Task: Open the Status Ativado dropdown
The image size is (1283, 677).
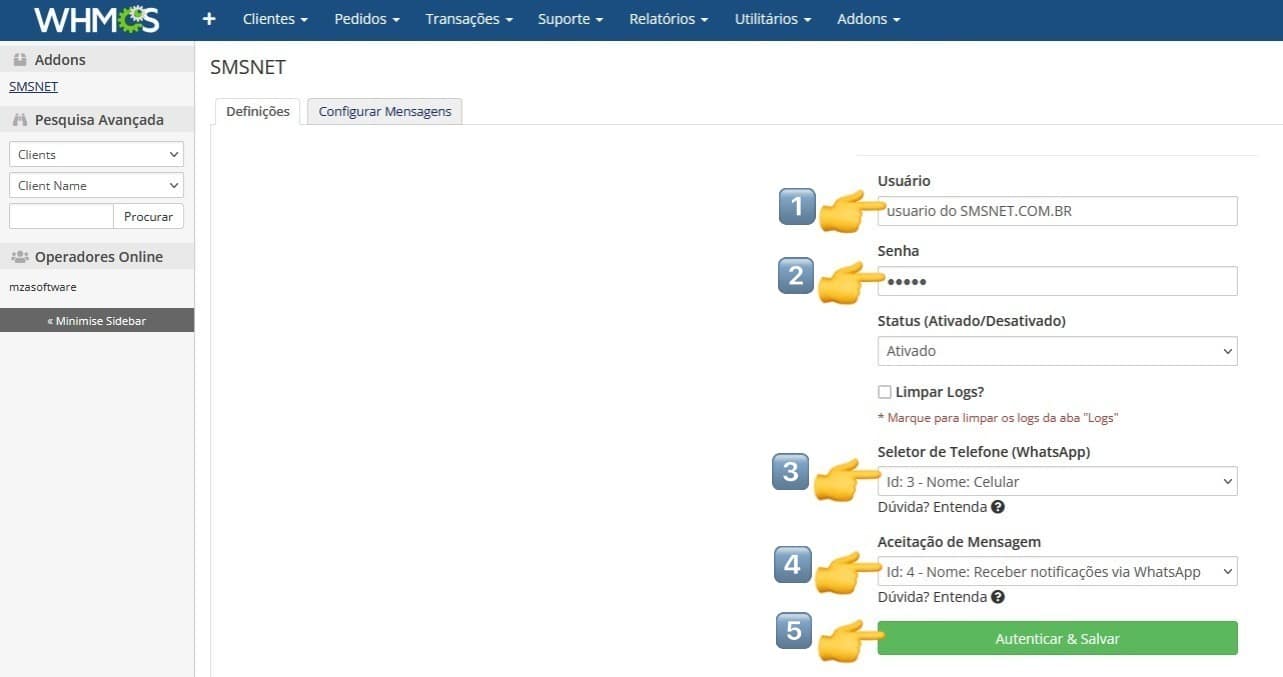Action: pyautogui.click(x=1057, y=351)
